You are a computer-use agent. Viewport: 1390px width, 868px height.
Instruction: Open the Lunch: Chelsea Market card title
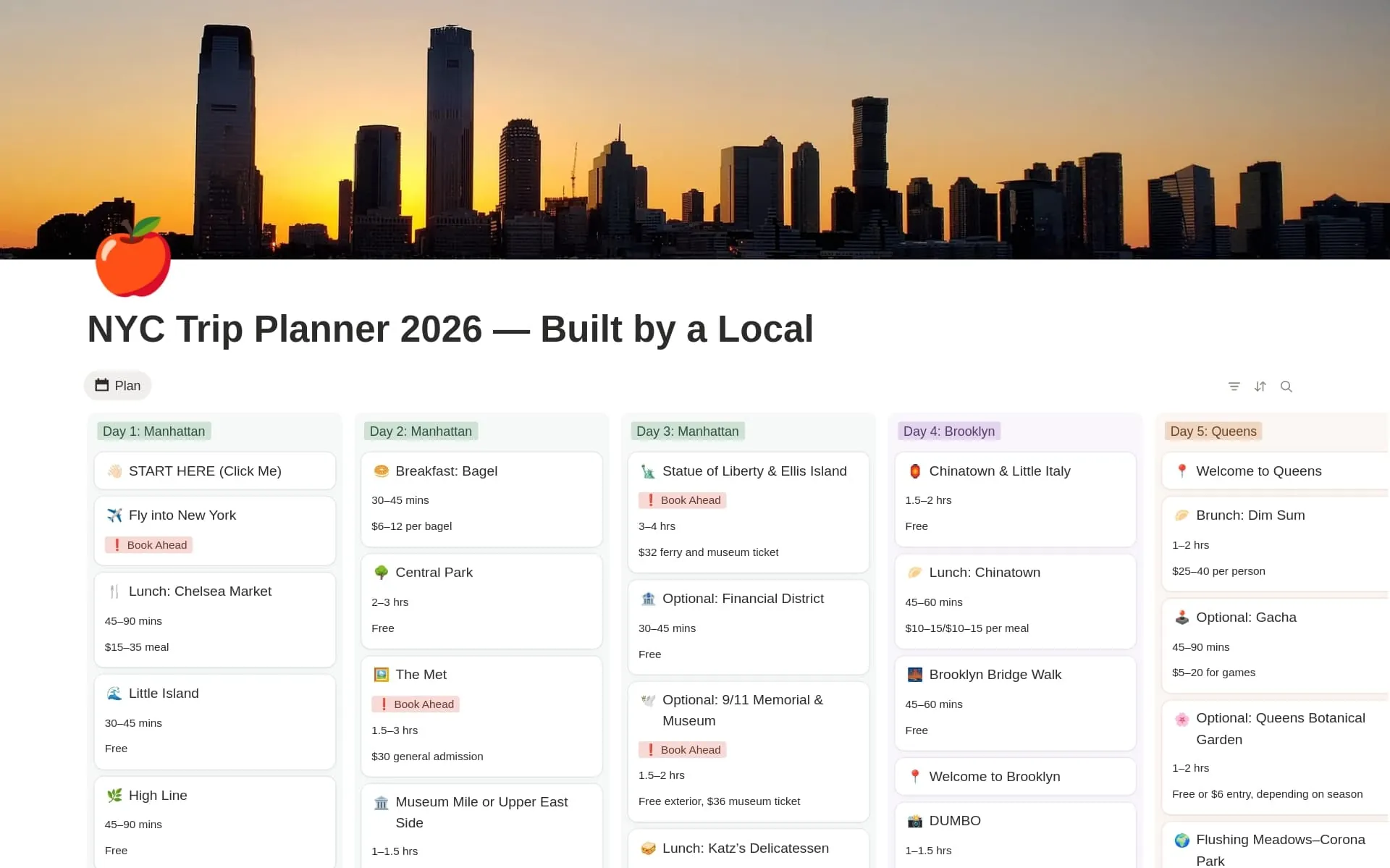[x=200, y=591]
